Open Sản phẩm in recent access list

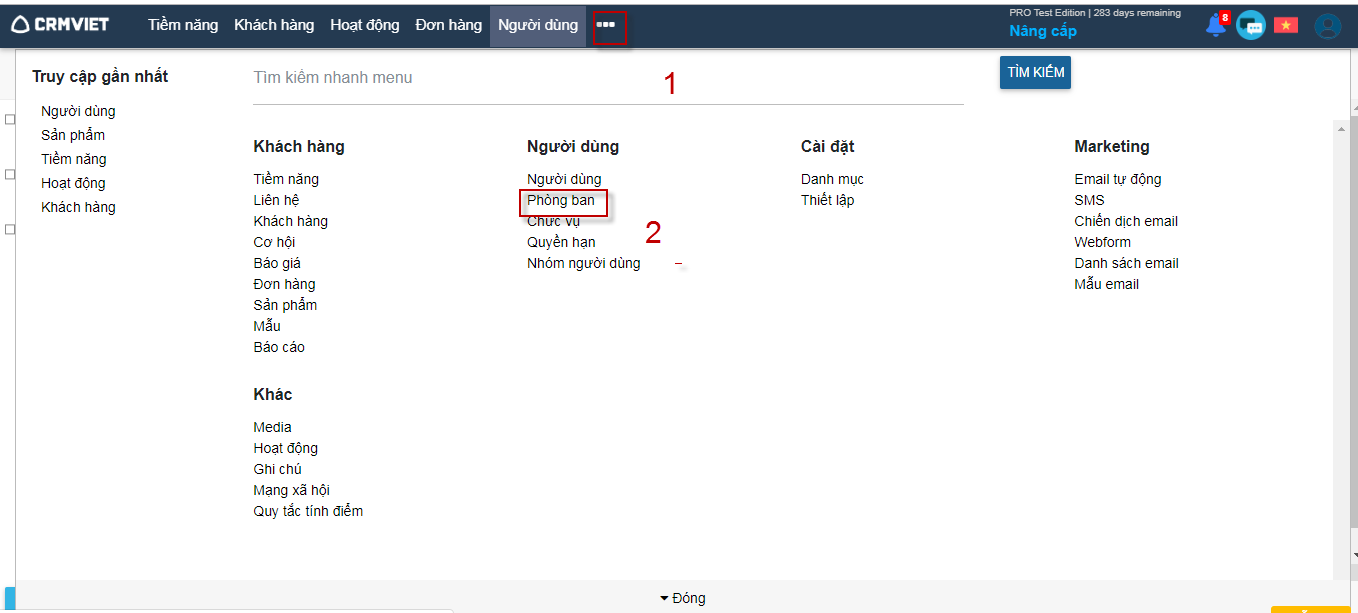coord(73,135)
